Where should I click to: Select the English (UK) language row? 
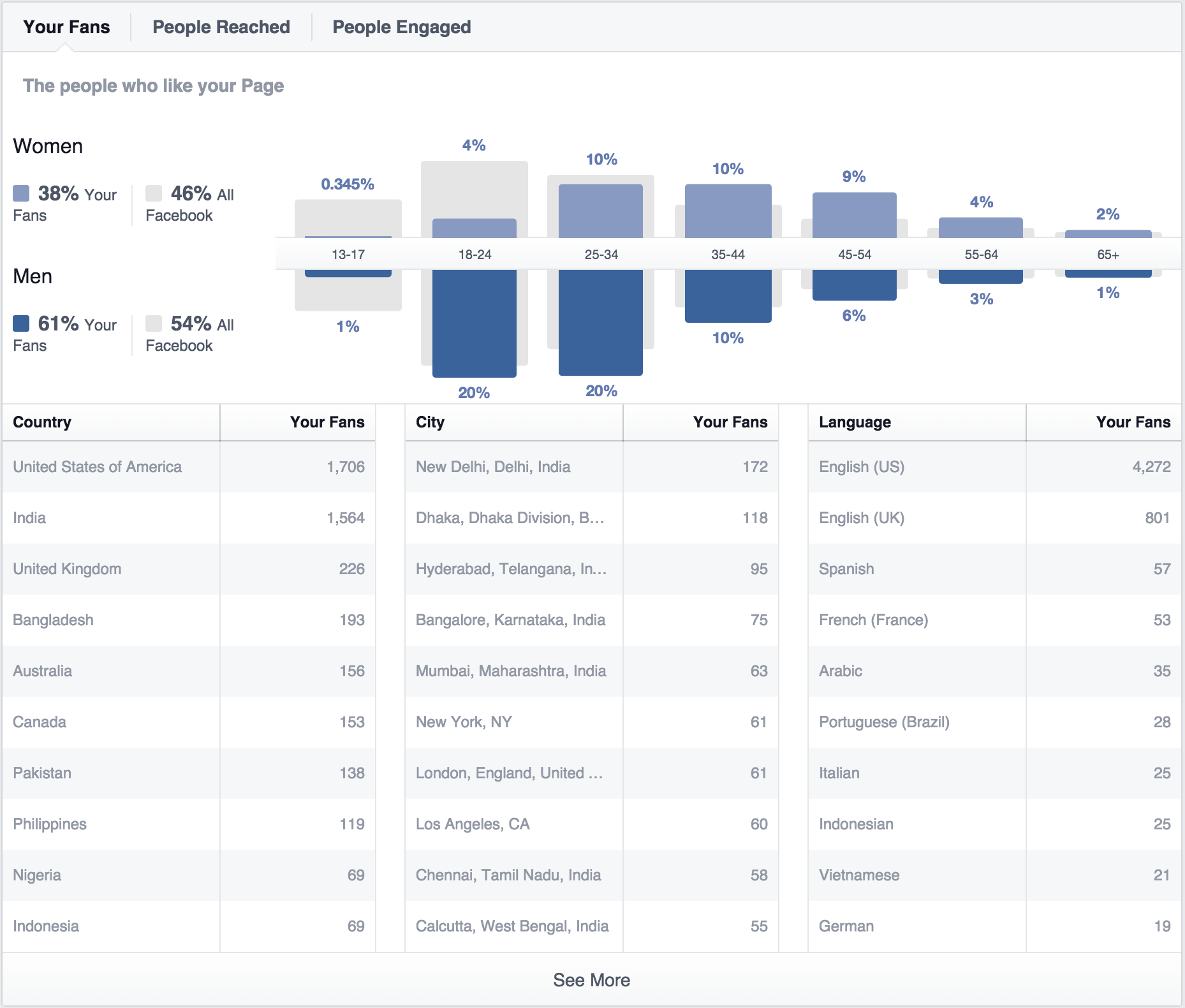[995, 518]
